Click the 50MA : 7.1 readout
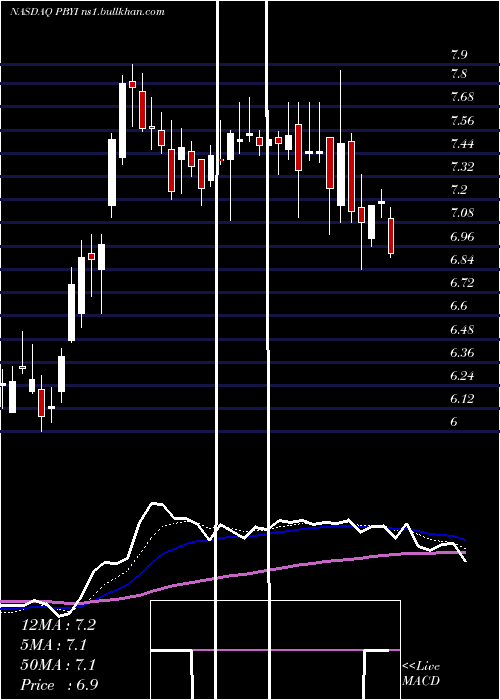 click(x=58, y=665)
